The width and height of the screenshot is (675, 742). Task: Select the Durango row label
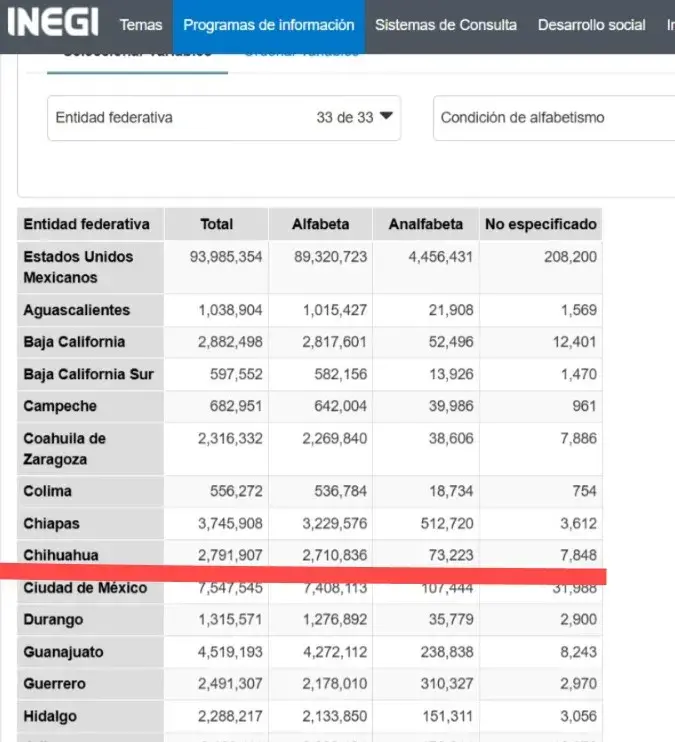pyautogui.click(x=53, y=619)
